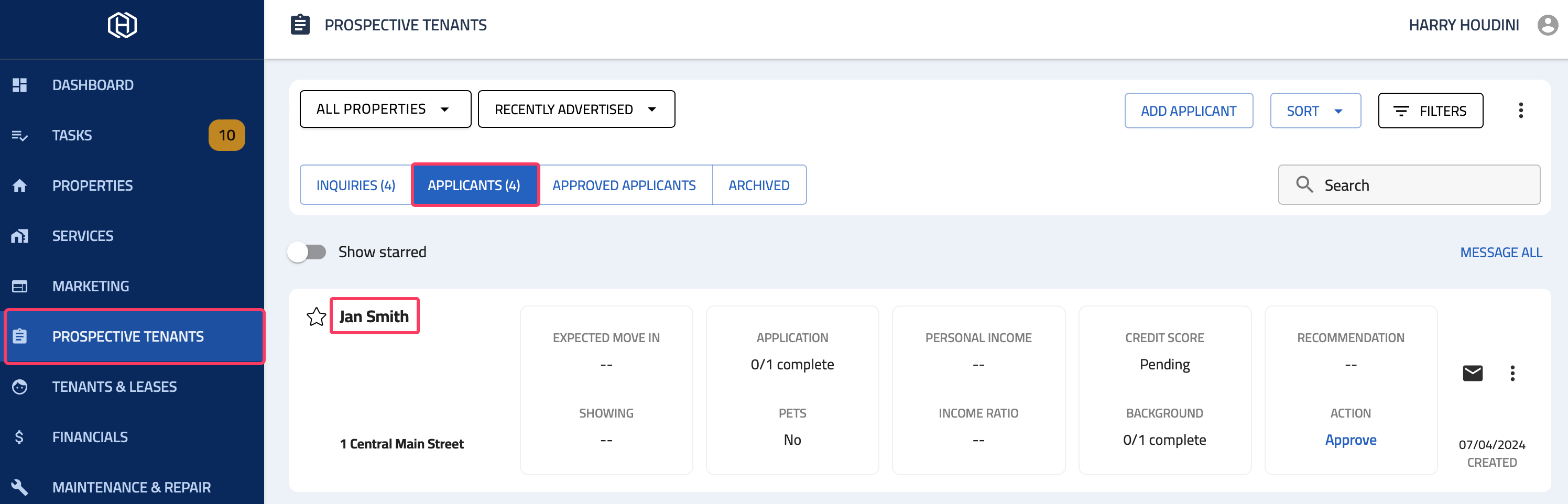This screenshot has width=1568, height=504.
Task: Open Properties in sidebar
Action: (x=132, y=185)
